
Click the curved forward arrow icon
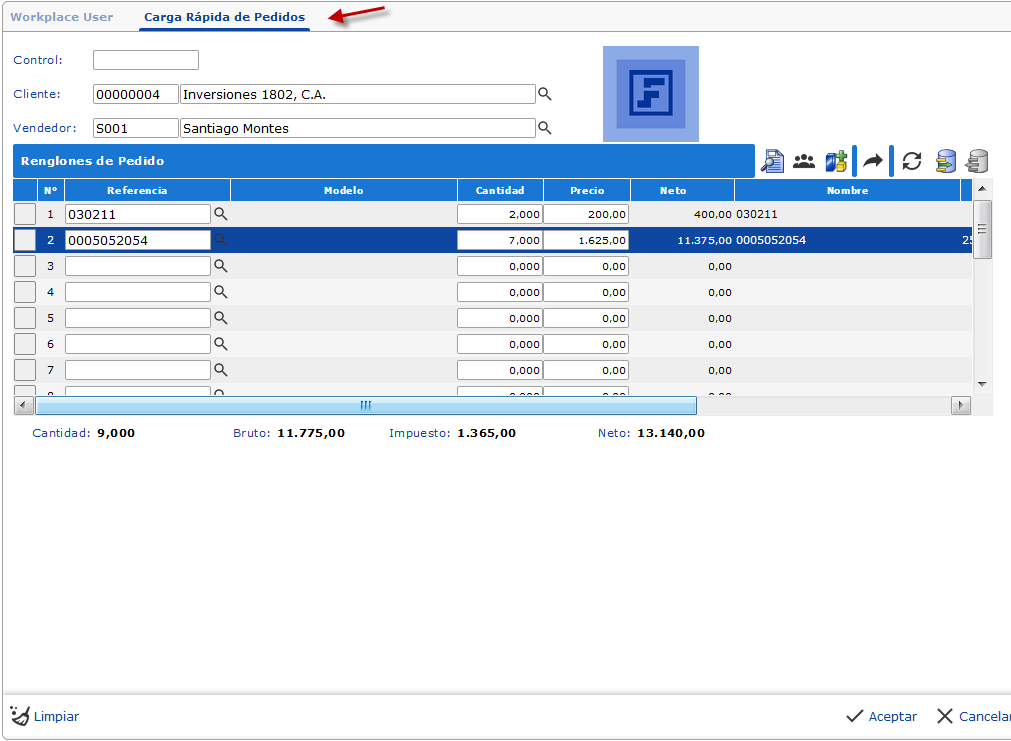pyautogui.click(x=873, y=161)
